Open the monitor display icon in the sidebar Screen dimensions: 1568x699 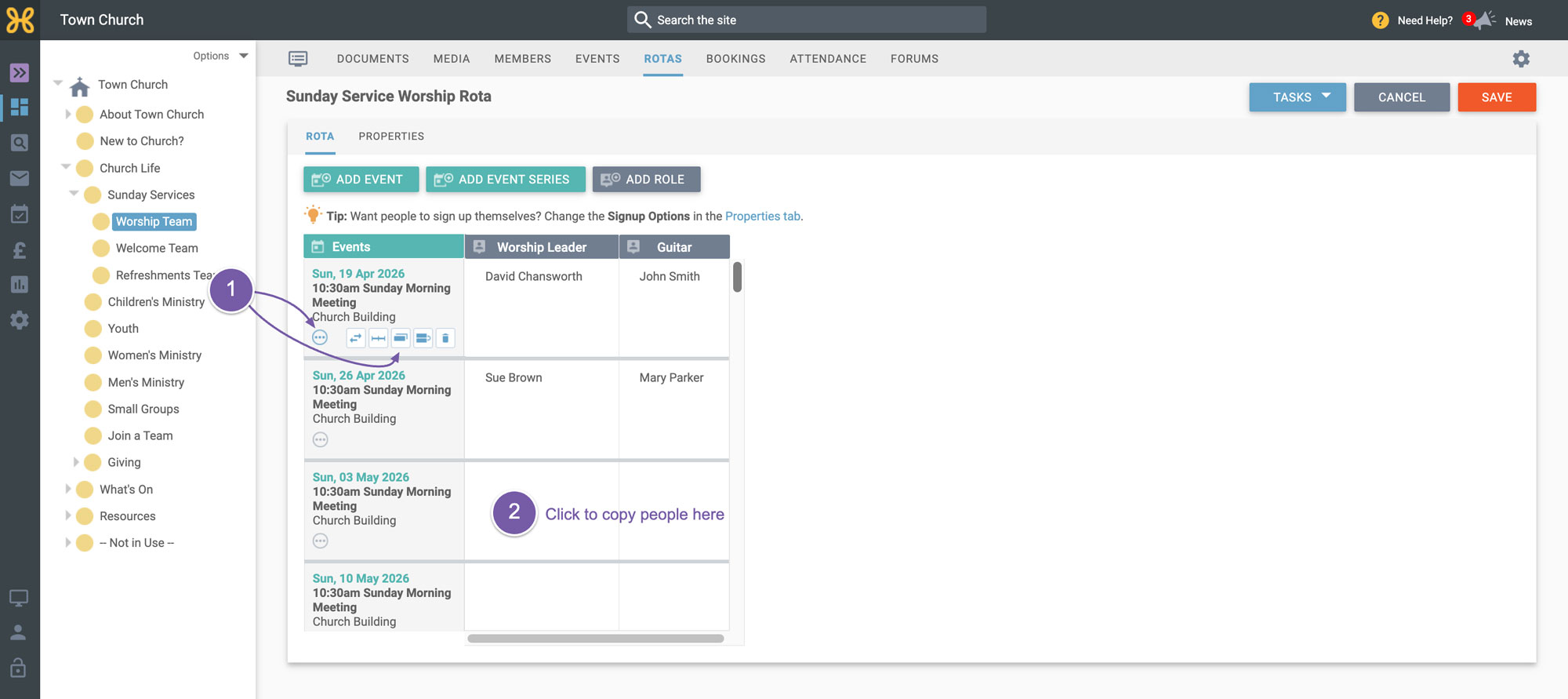19,598
